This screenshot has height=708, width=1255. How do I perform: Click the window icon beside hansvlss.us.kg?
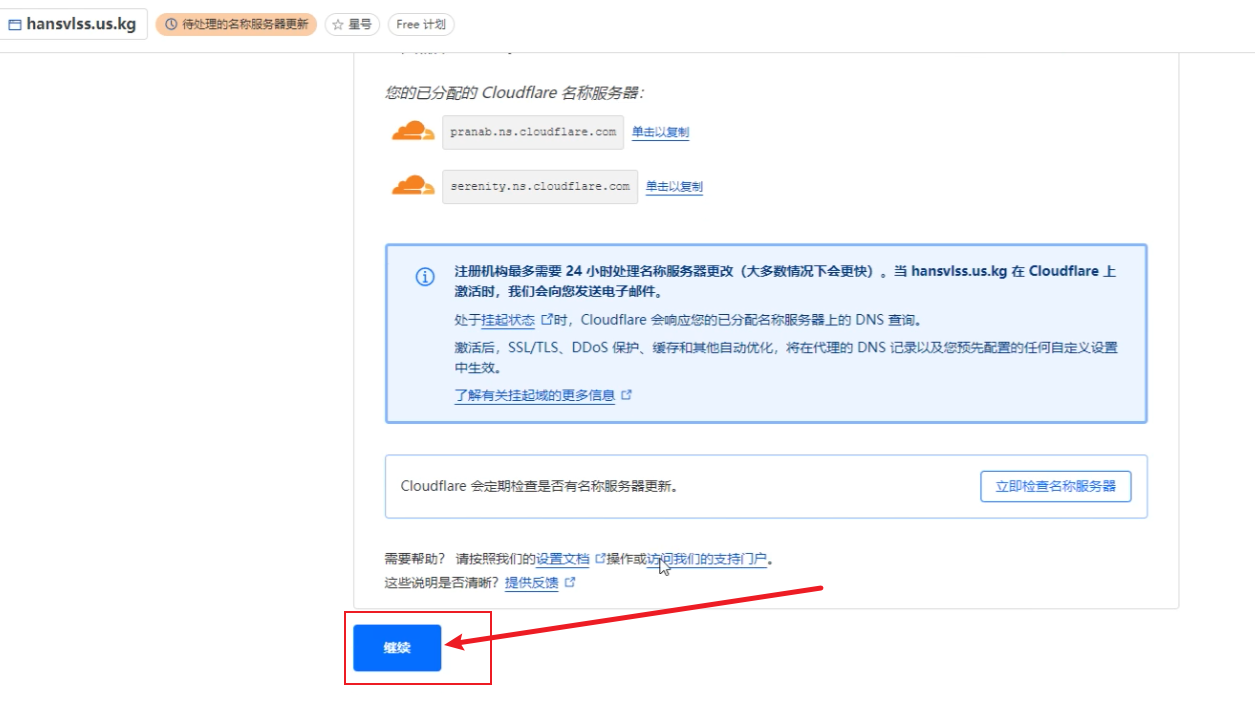tap(15, 24)
